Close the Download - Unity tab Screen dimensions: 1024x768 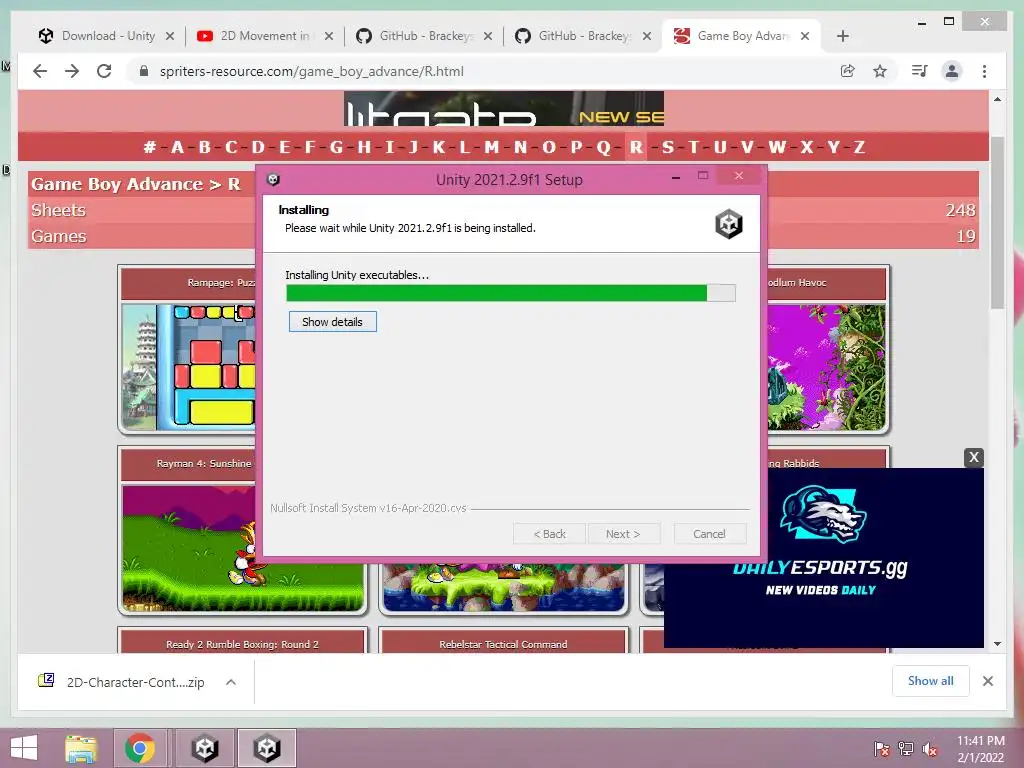coord(170,36)
